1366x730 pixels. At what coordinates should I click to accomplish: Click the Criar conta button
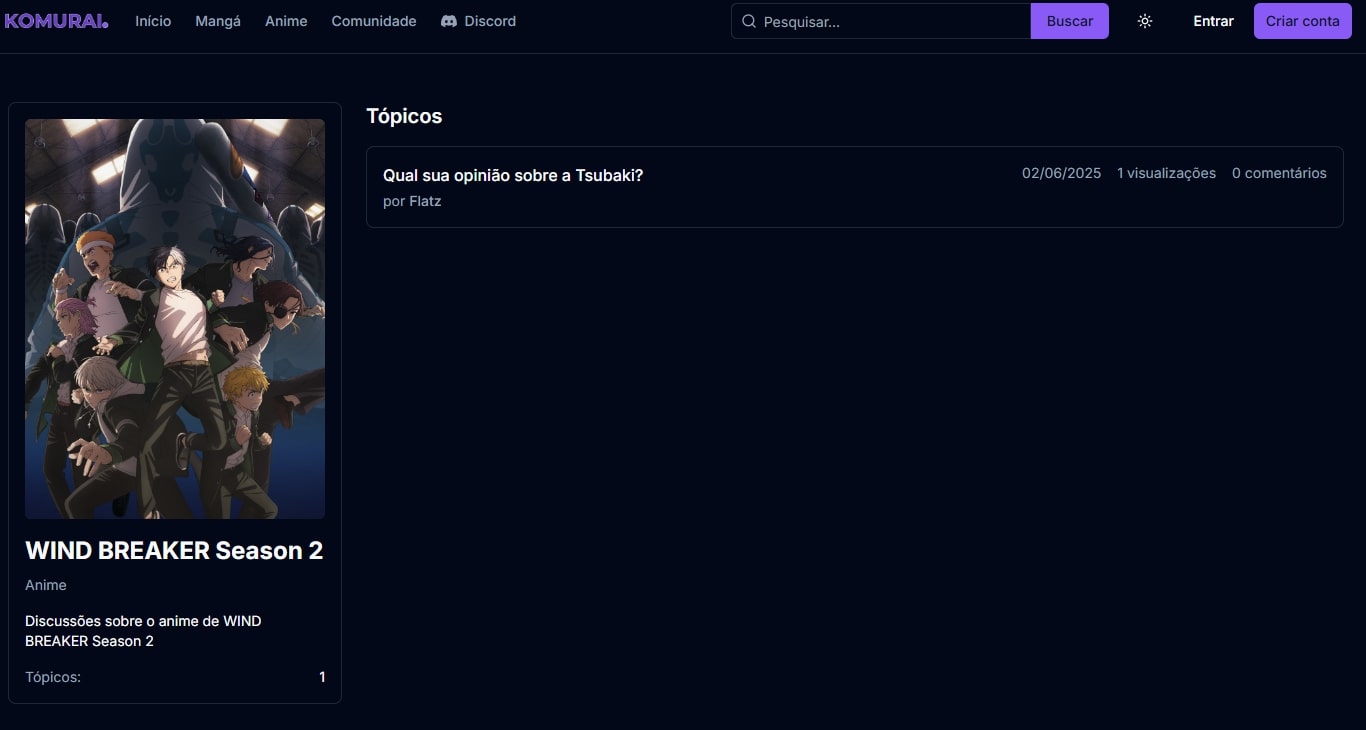(1302, 21)
